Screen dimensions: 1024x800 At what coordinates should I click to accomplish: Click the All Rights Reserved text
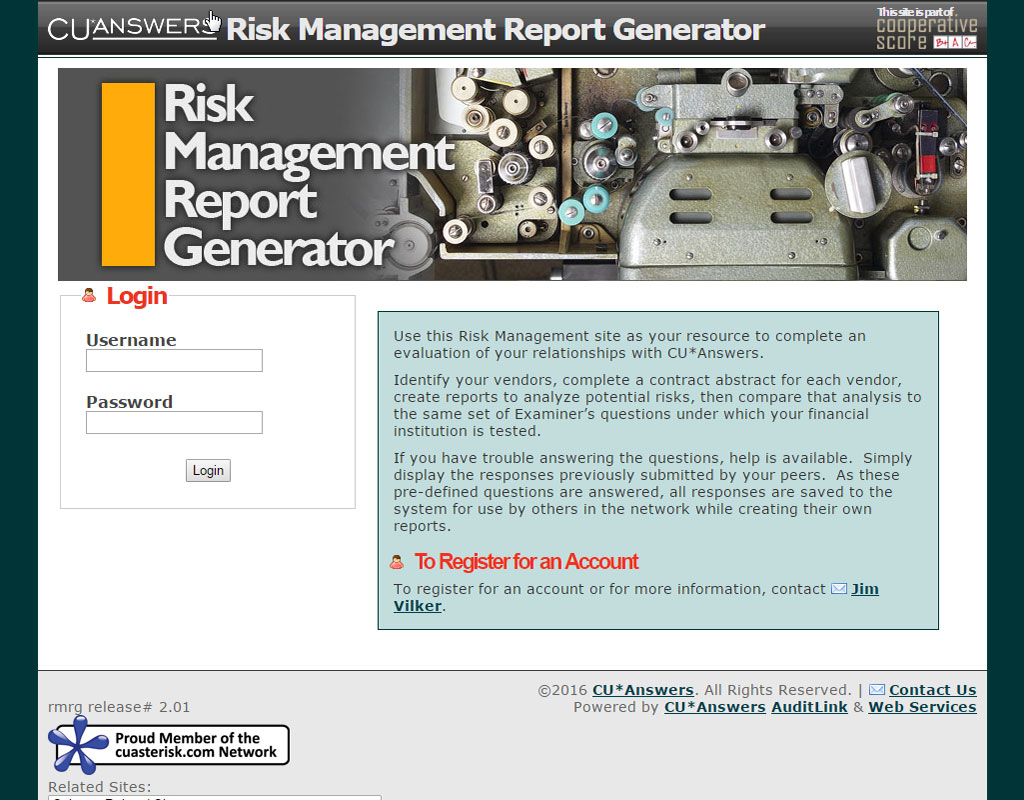pyautogui.click(x=778, y=690)
